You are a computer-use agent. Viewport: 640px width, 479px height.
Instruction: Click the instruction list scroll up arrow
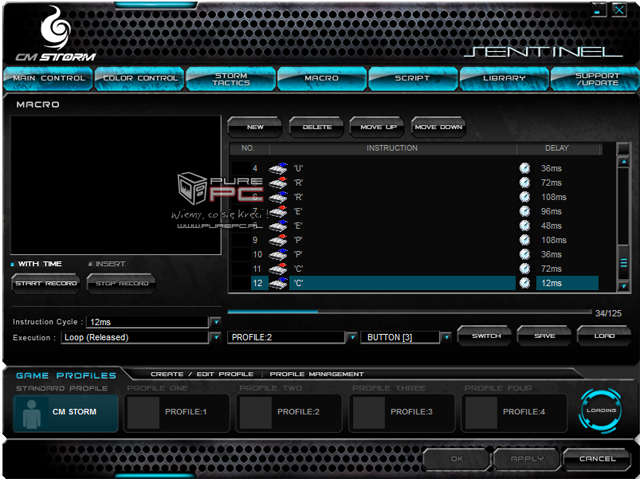(x=624, y=162)
